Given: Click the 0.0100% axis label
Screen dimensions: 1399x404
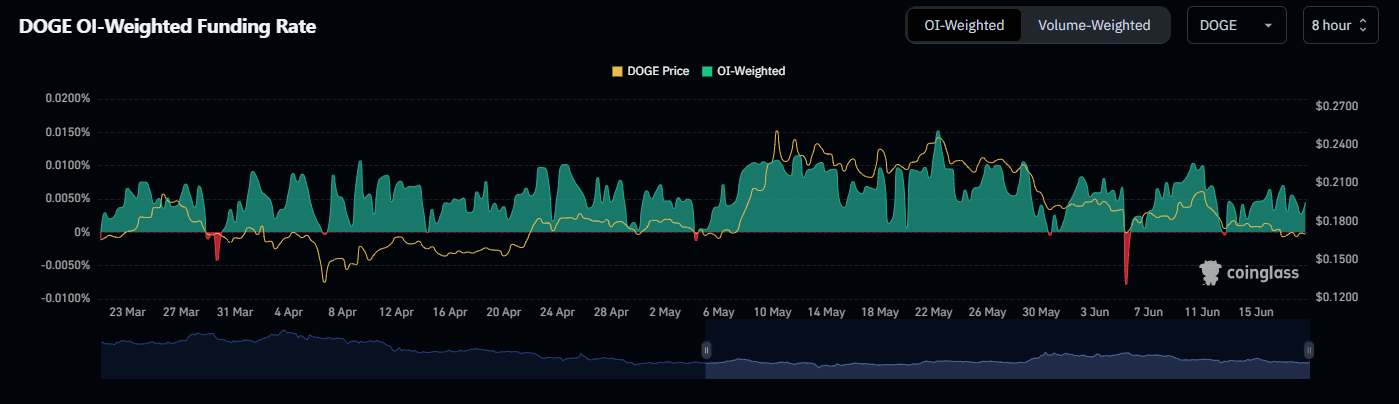Looking at the screenshot, I should click(68, 165).
